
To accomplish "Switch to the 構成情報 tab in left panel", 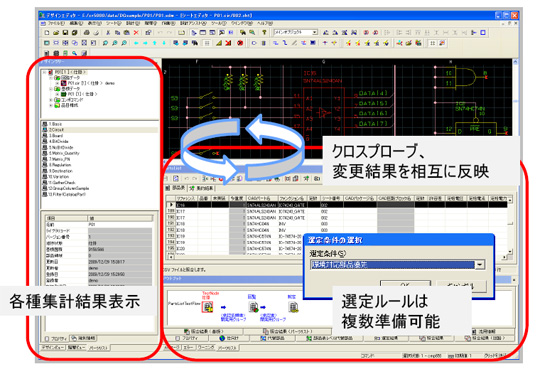I will (83, 338).
